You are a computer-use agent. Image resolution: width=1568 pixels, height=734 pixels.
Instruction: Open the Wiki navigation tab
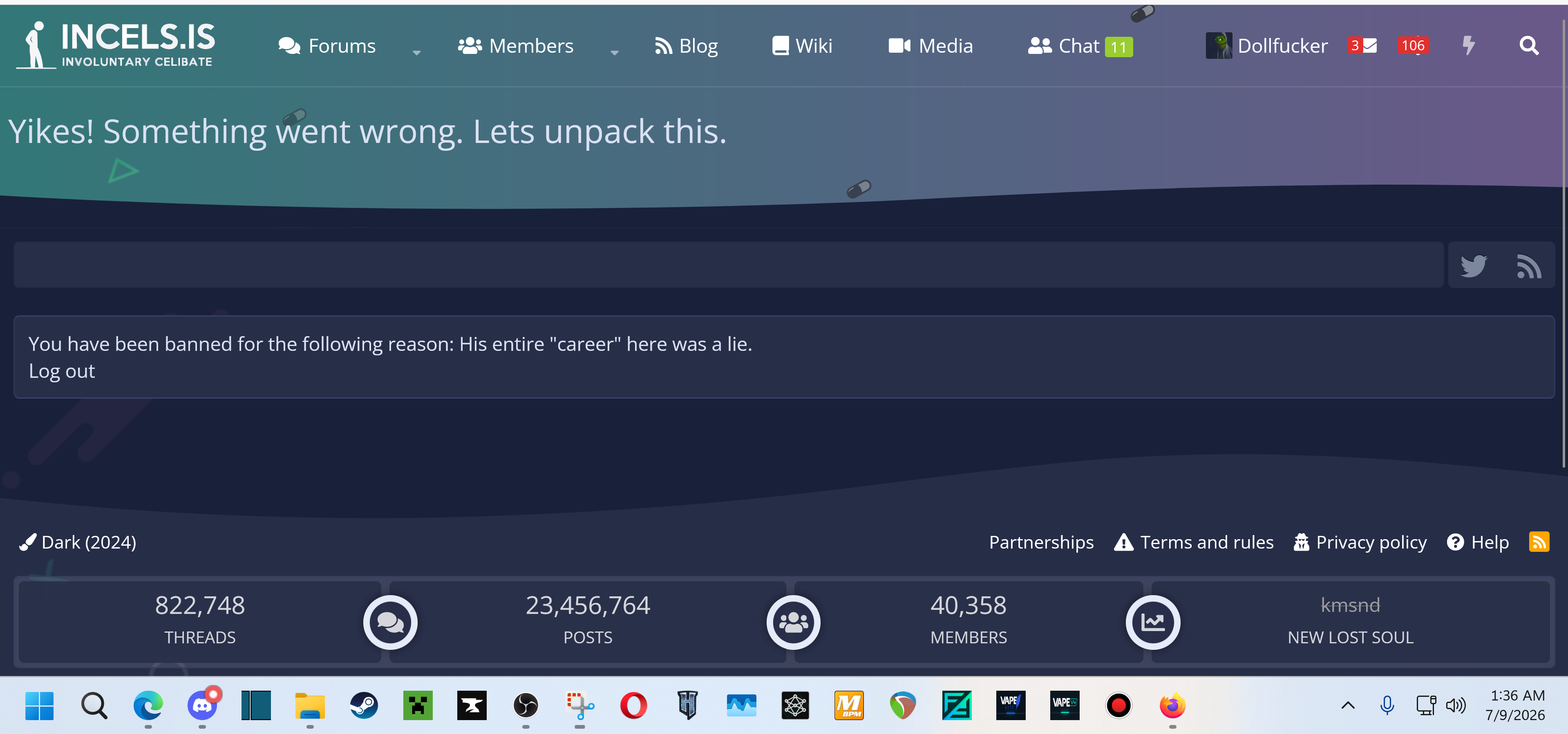coord(802,46)
